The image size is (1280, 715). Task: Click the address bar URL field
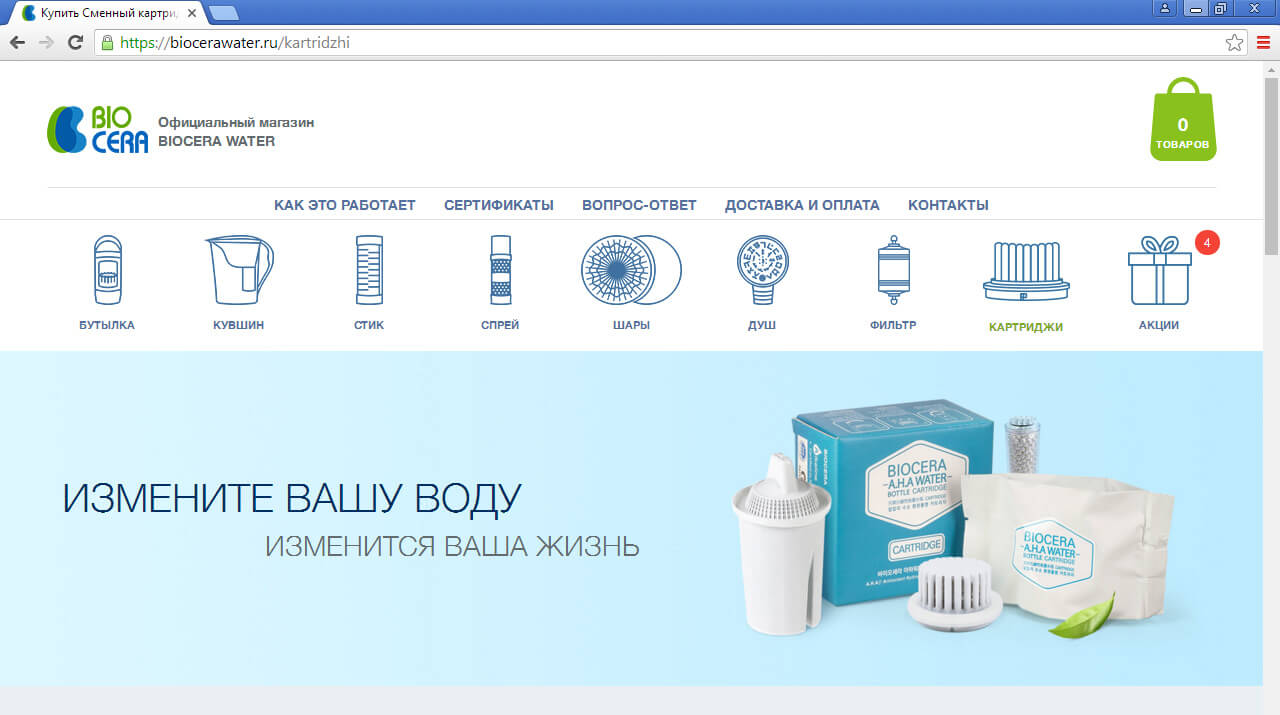[400, 42]
